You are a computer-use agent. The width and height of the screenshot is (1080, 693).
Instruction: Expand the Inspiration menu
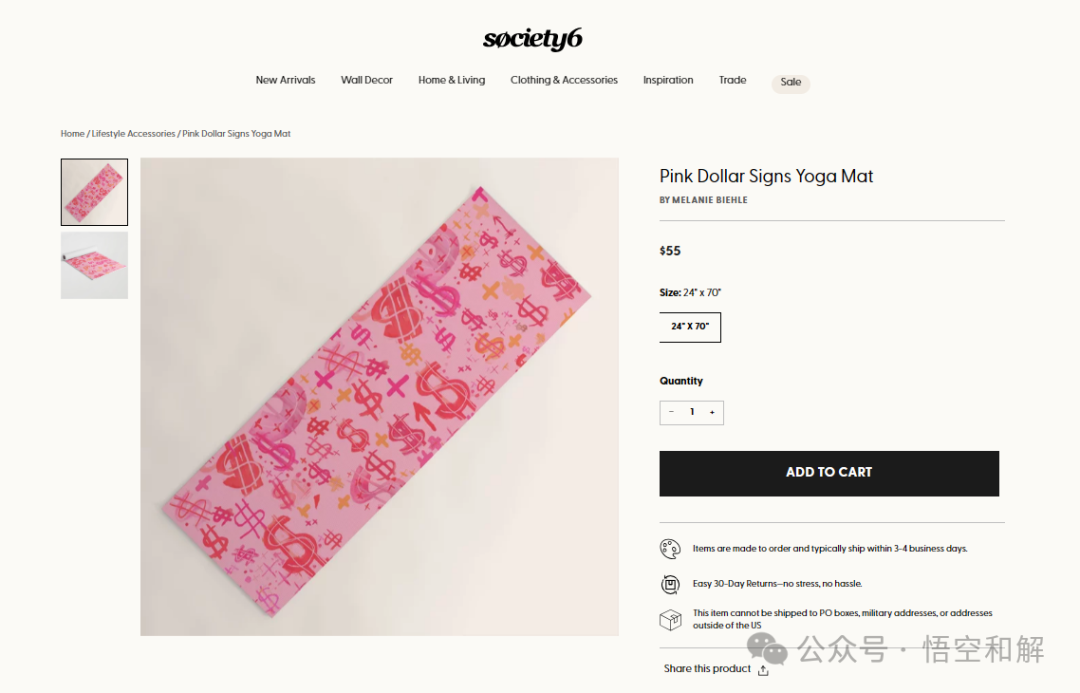coord(668,80)
